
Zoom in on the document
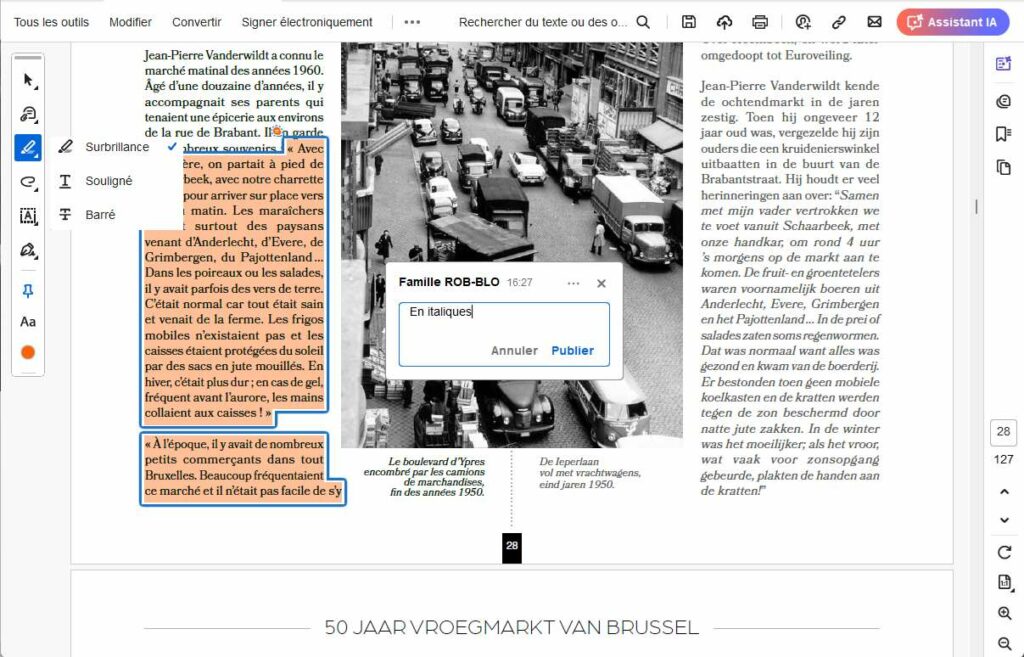point(1004,613)
